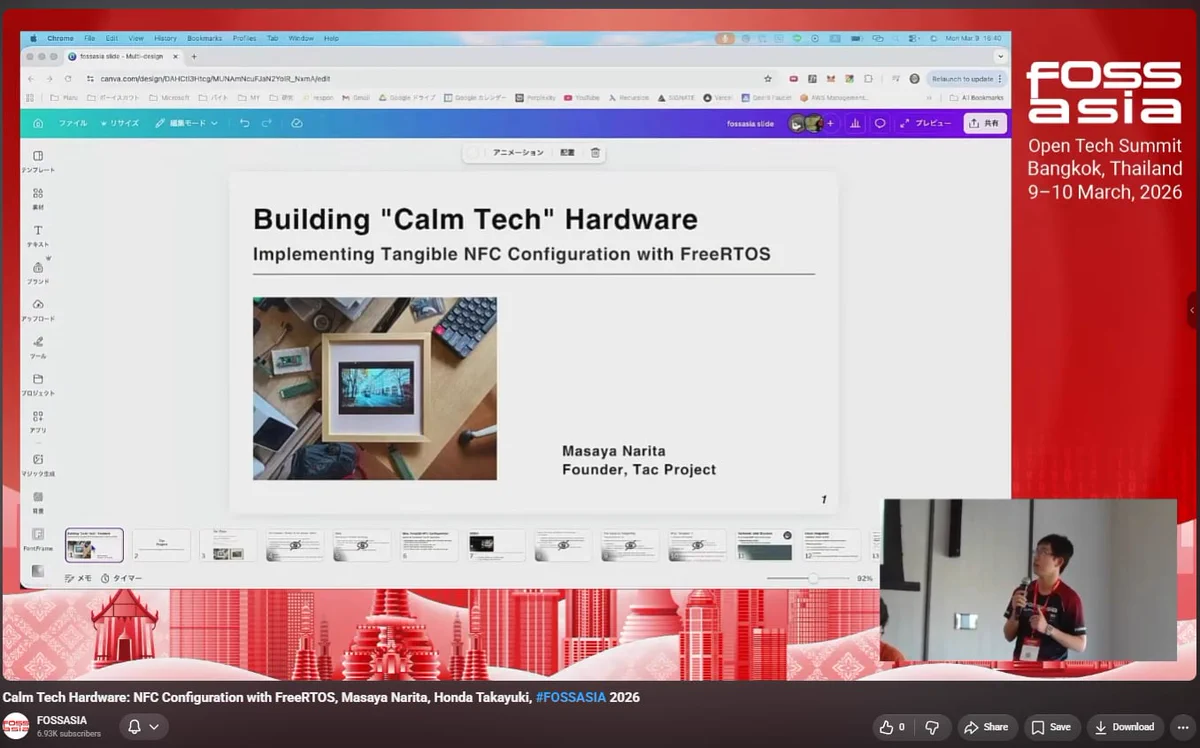Unhide the hidden slide 4 via its eye icon
The image size is (1200, 748).
[295, 546]
